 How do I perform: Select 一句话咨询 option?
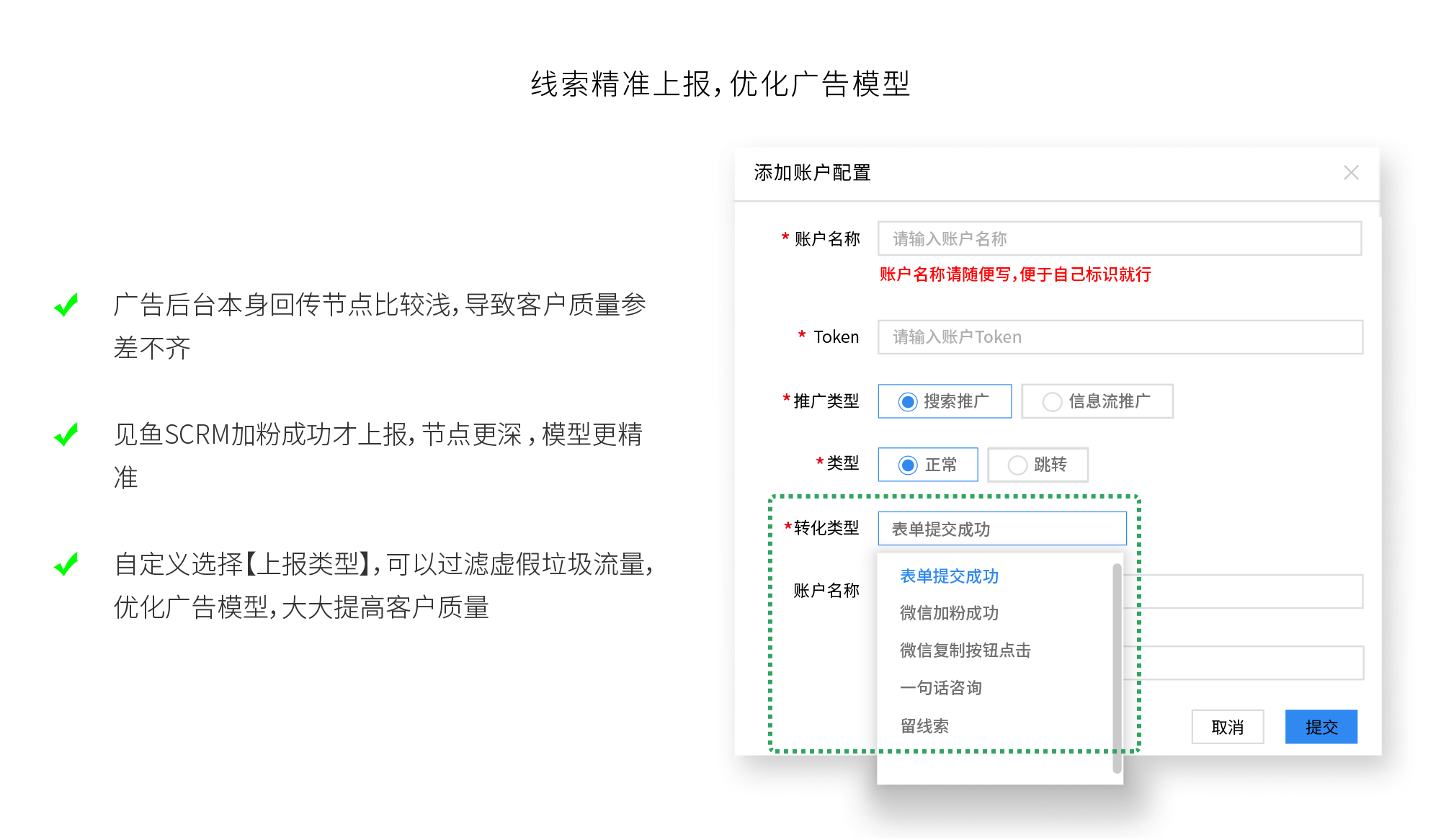[940, 688]
